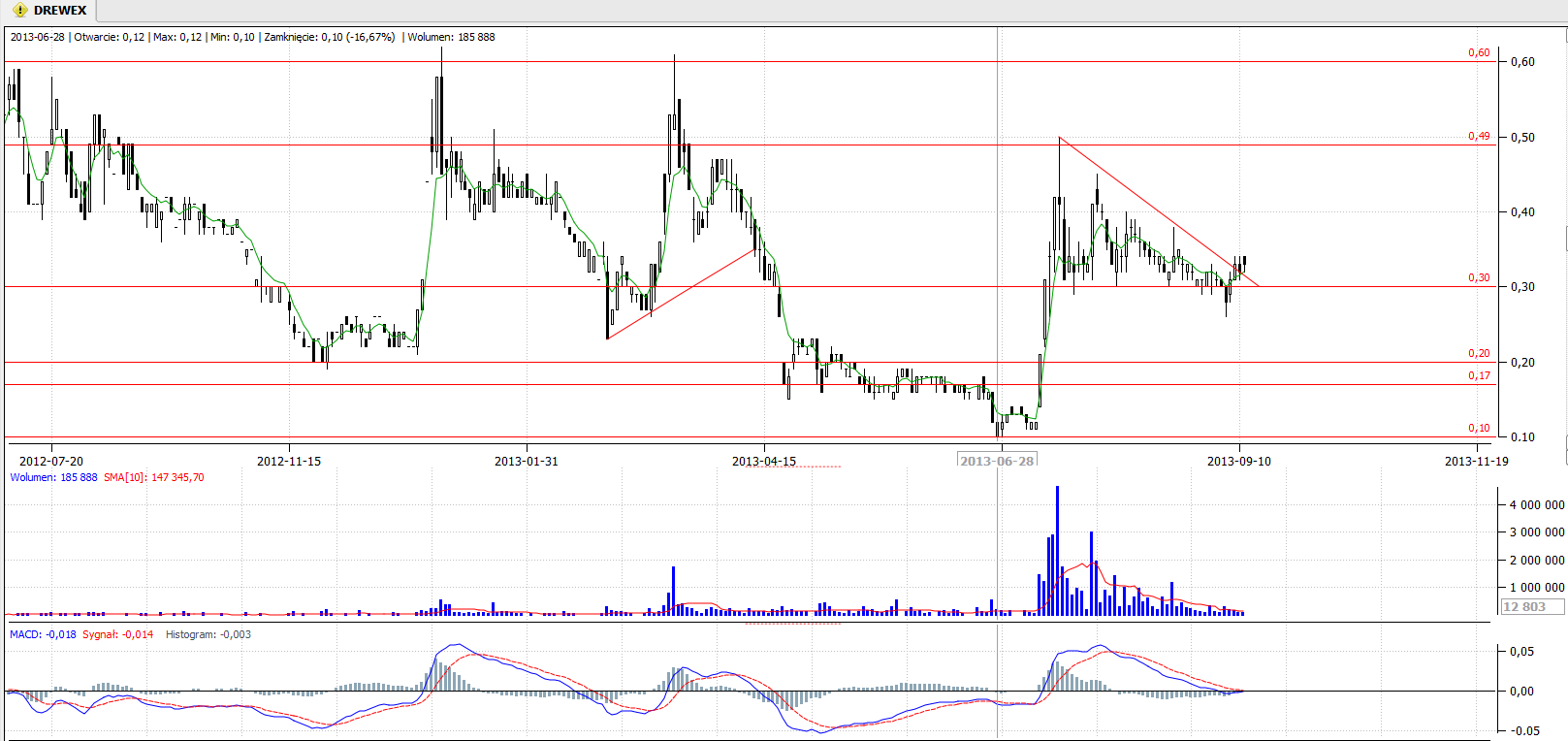Click the yellow warning icon beside DREWEX
Image resolution: width=1568 pixels, height=741 pixels.
pyautogui.click(x=19, y=11)
